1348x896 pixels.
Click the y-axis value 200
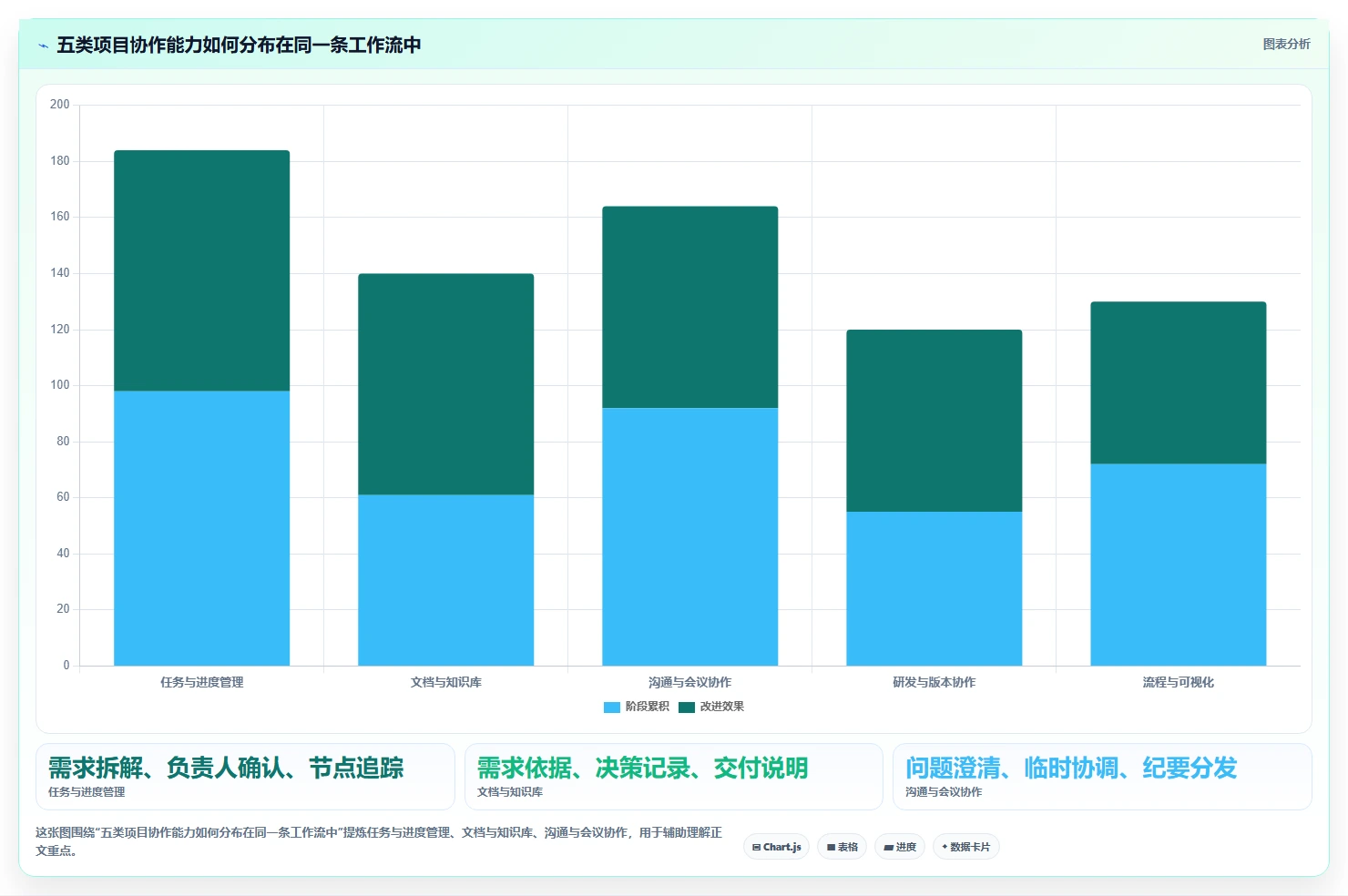coord(59,105)
